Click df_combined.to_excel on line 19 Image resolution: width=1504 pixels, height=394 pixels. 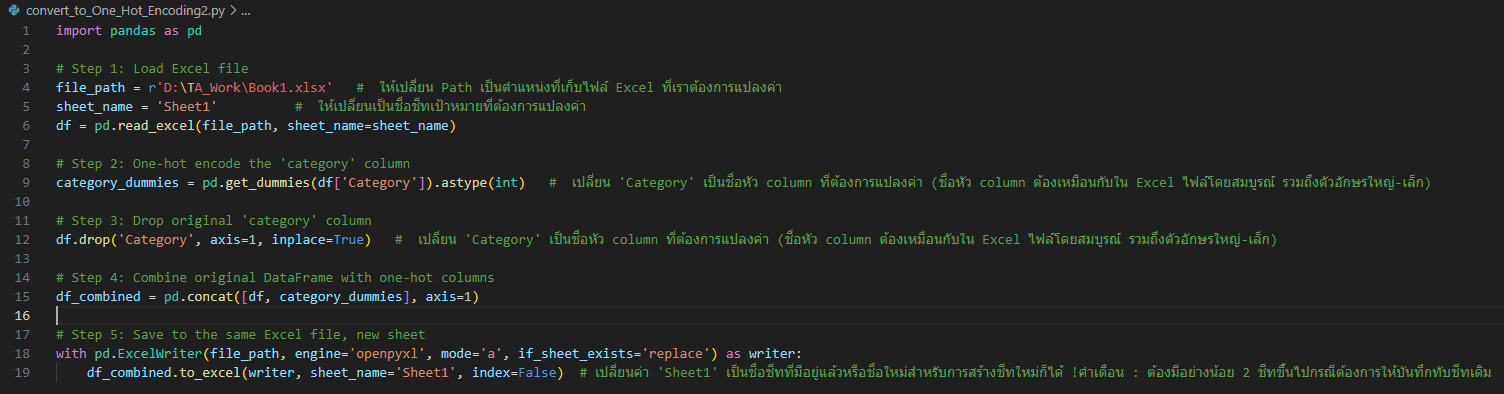[163, 372]
